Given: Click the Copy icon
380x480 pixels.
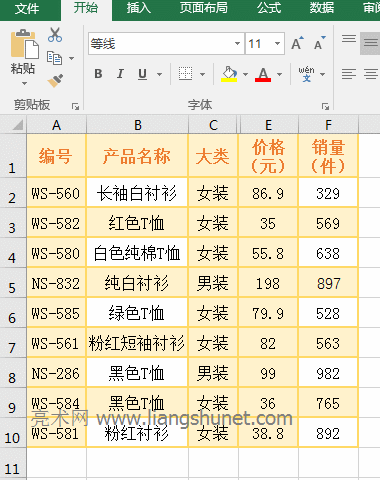Looking at the screenshot, I should coord(54,58).
